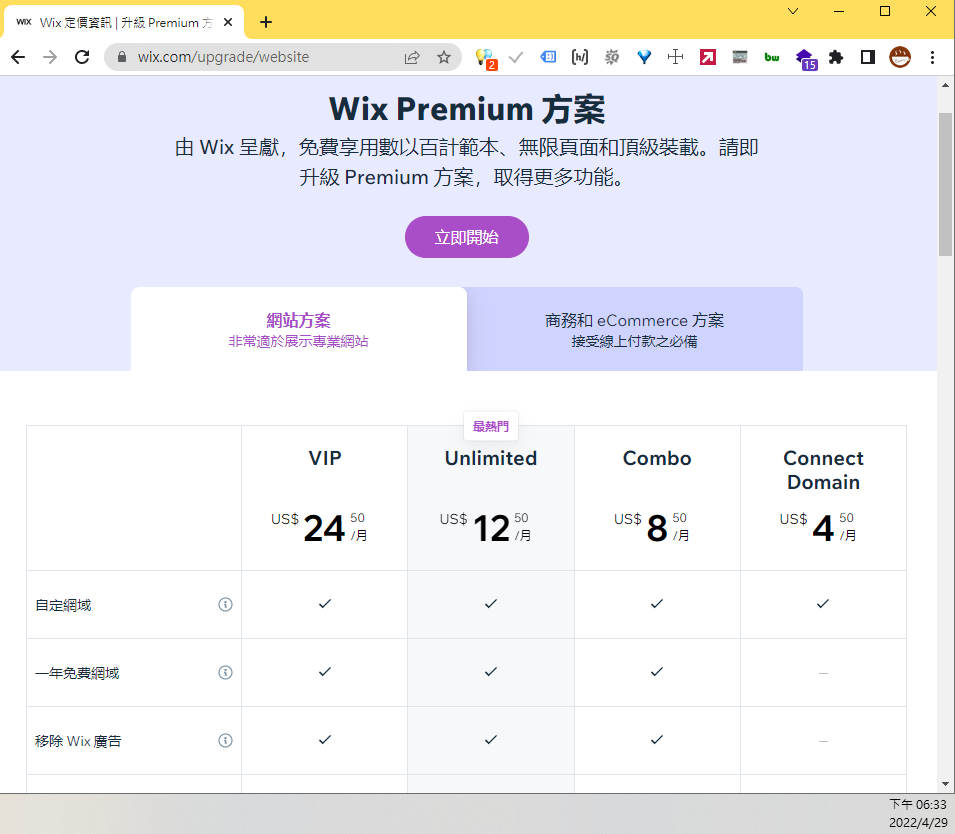Open Chrome three-dot menu
Viewport: 955px width, 834px height.
click(932, 57)
